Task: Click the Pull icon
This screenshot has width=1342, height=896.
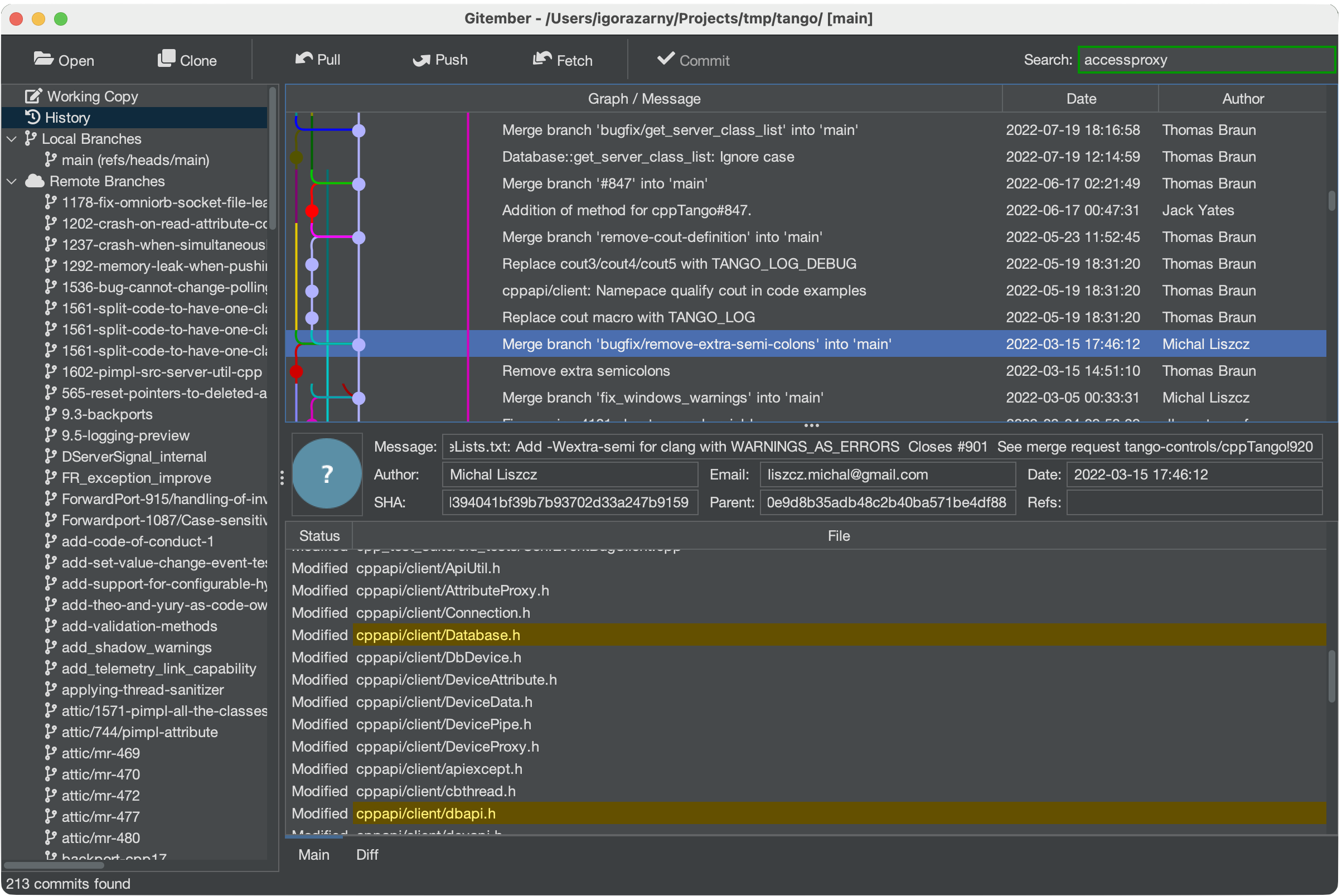Action: (x=305, y=59)
